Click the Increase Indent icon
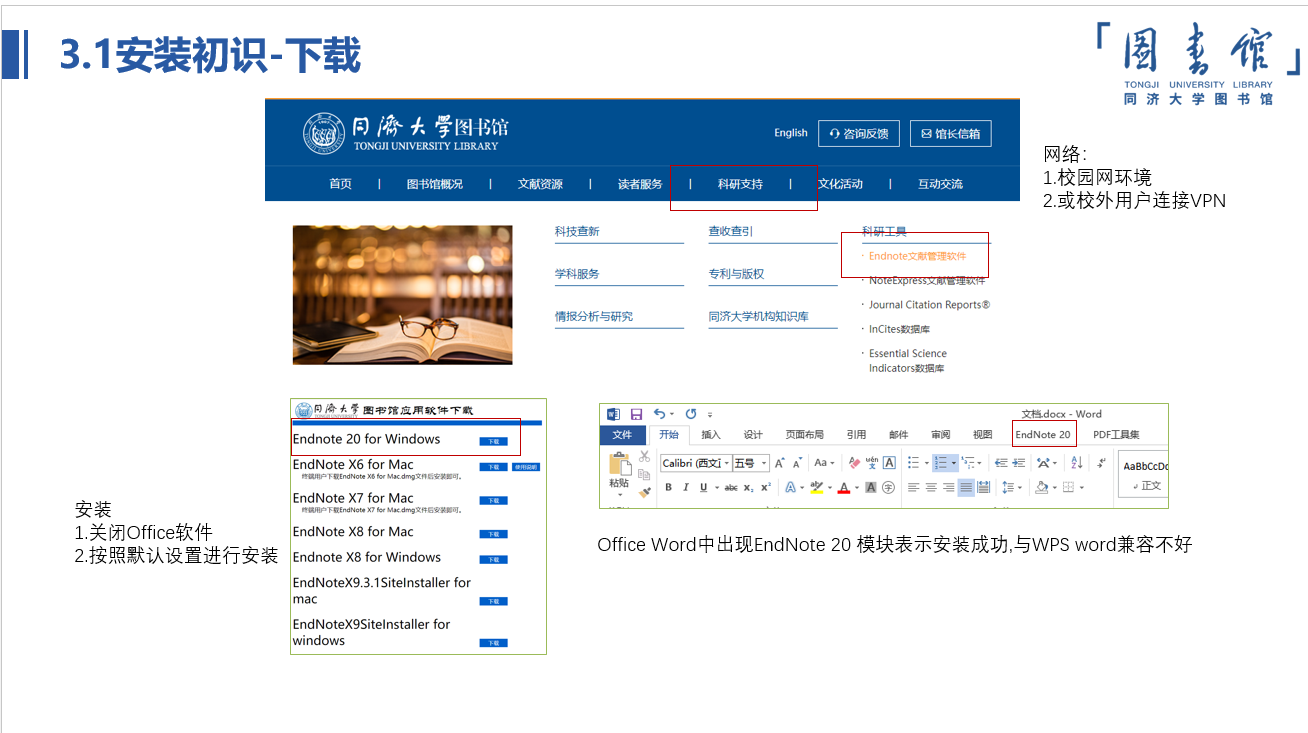This screenshot has height=733, width=1308. click(1019, 462)
